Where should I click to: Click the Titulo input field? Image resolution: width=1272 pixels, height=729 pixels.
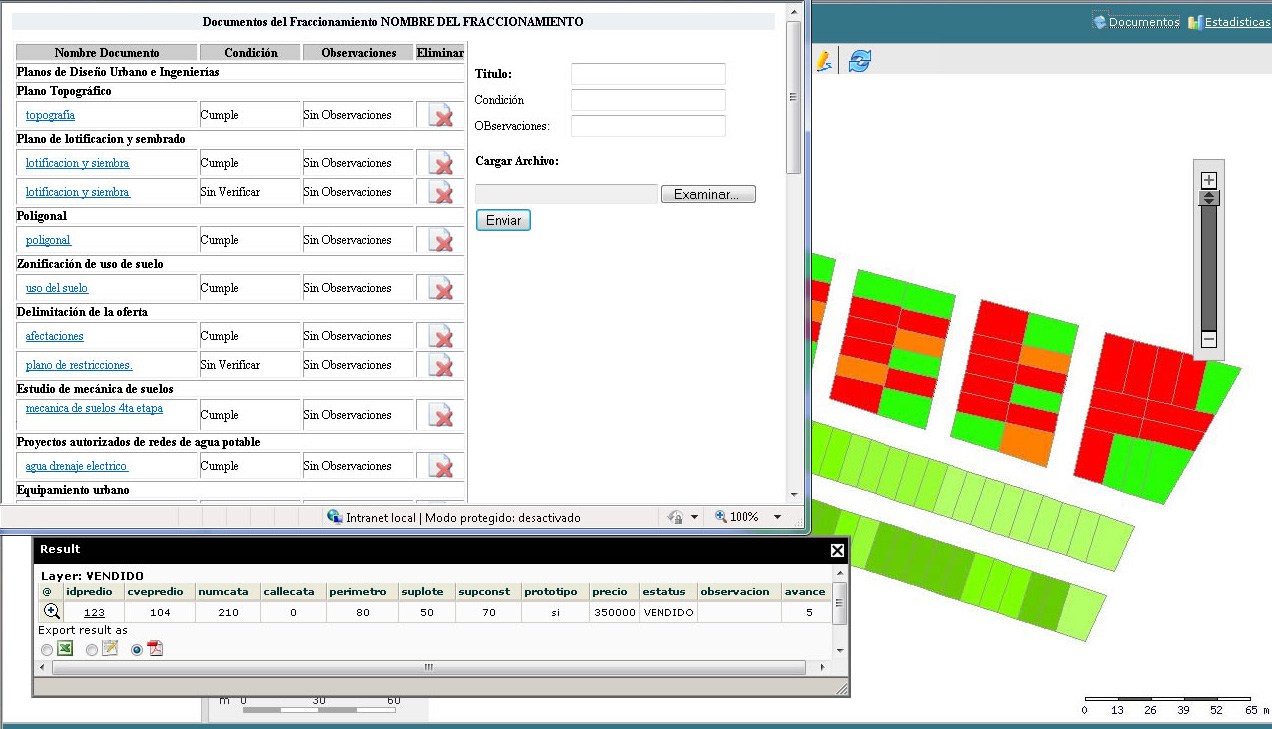[647, 74]
